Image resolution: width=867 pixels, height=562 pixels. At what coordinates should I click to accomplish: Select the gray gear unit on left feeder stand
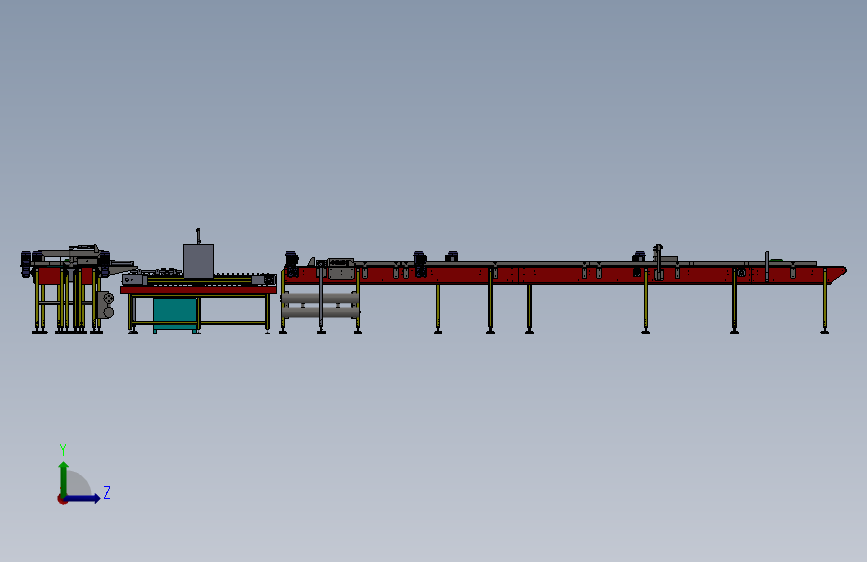coord(105,305)
